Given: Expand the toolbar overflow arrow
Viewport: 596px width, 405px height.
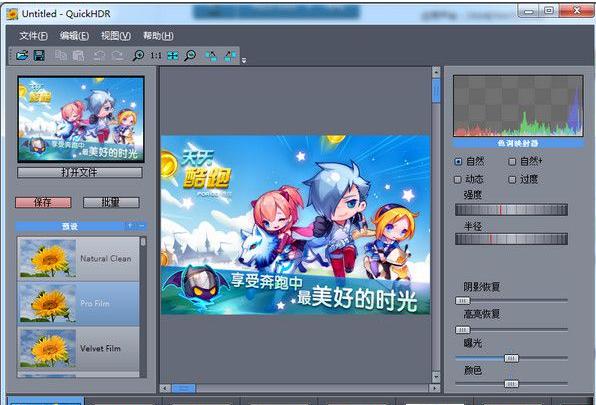Looking at the screenshot, I should (x=244, y=60).
